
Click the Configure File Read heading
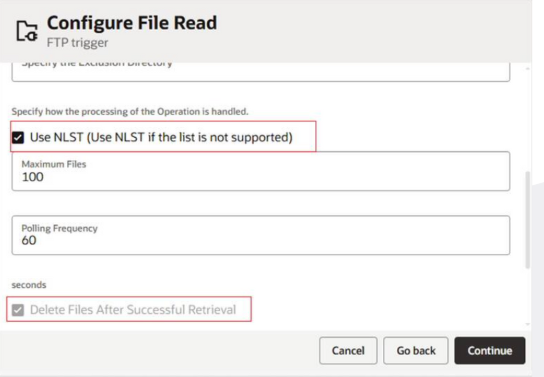pos(132,23)
